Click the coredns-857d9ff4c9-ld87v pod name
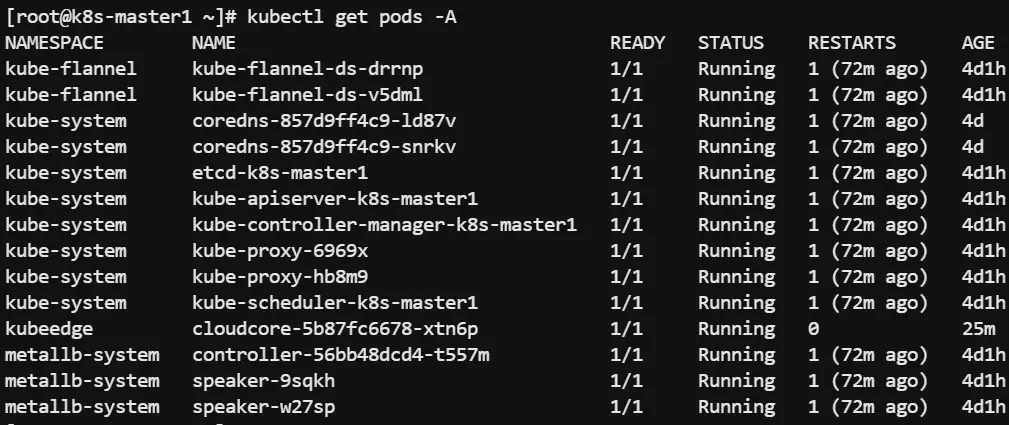 [x=324, y=121]
